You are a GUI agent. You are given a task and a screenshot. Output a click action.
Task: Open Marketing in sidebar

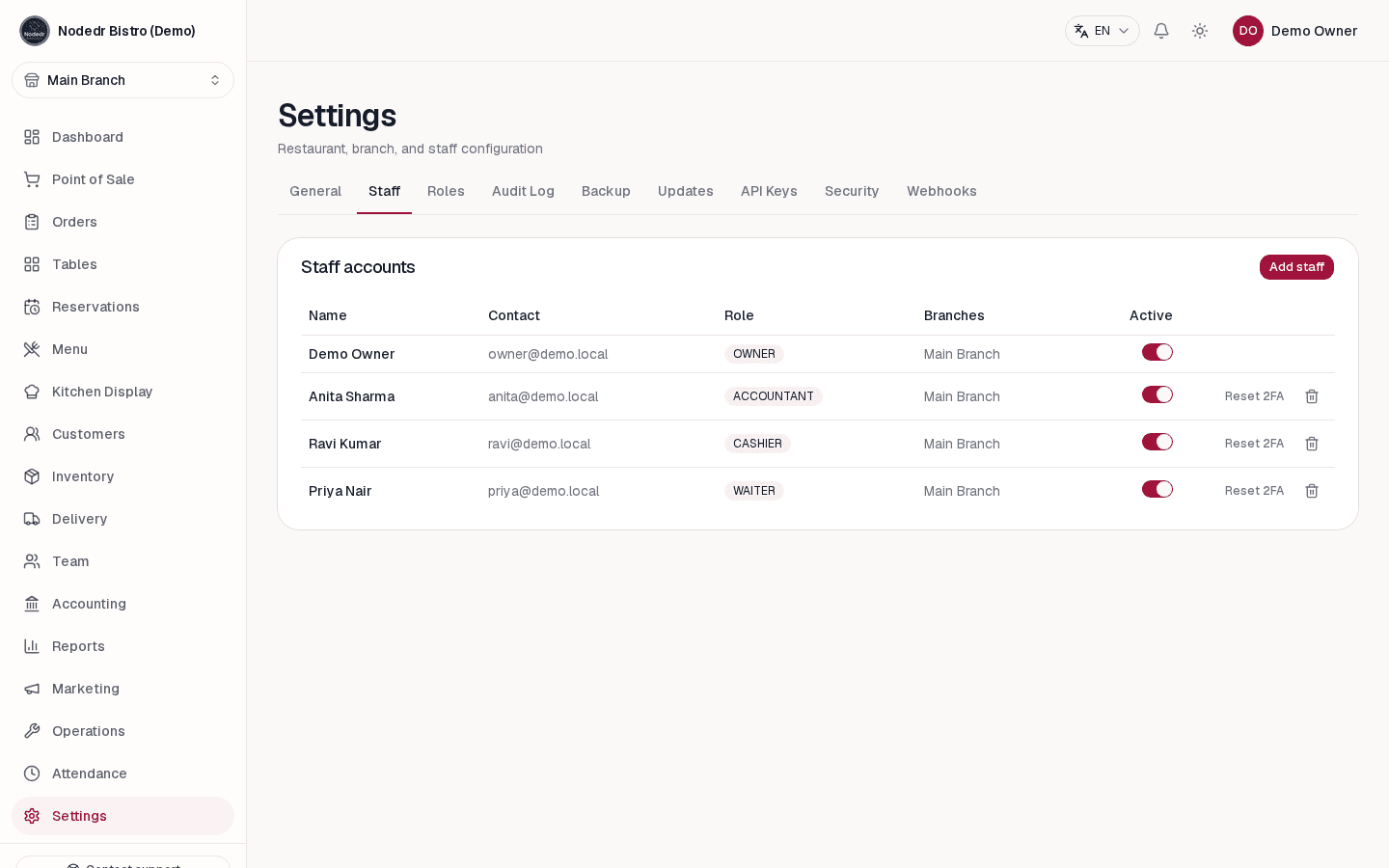pos(123,689)
